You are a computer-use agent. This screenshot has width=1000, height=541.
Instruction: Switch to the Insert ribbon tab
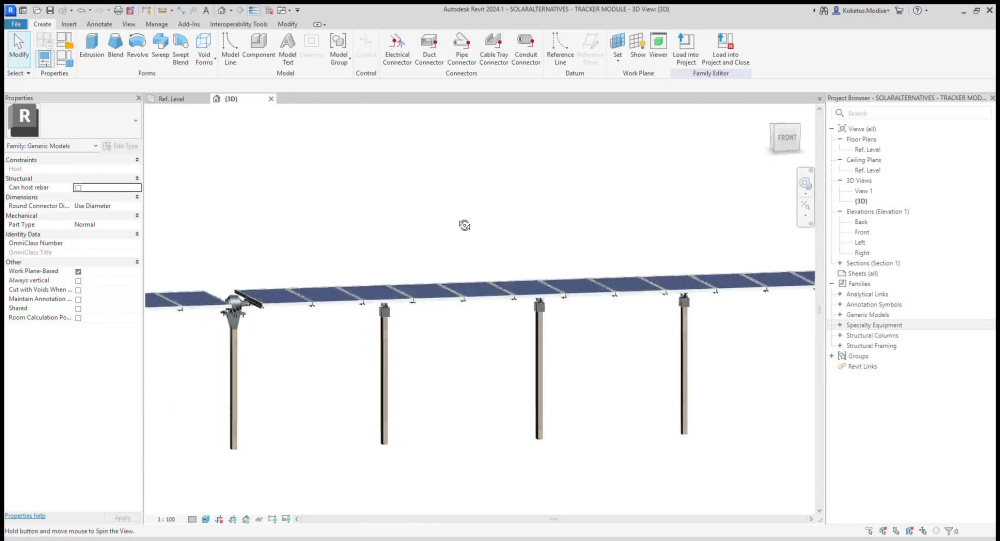69,24
